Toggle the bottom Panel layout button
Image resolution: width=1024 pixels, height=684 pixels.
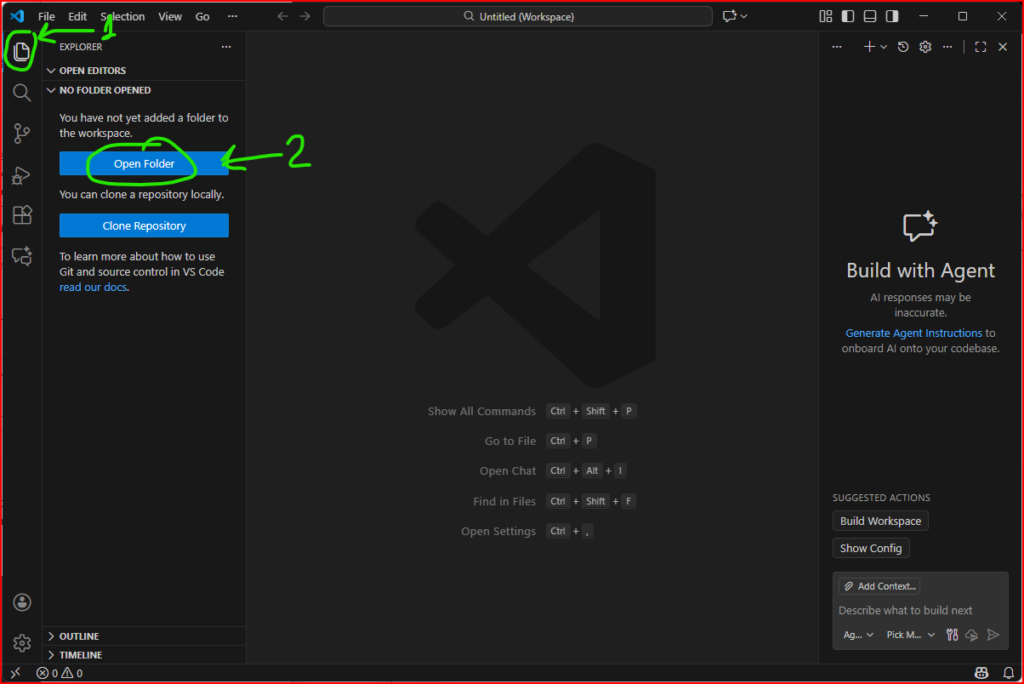coord(870,17)
